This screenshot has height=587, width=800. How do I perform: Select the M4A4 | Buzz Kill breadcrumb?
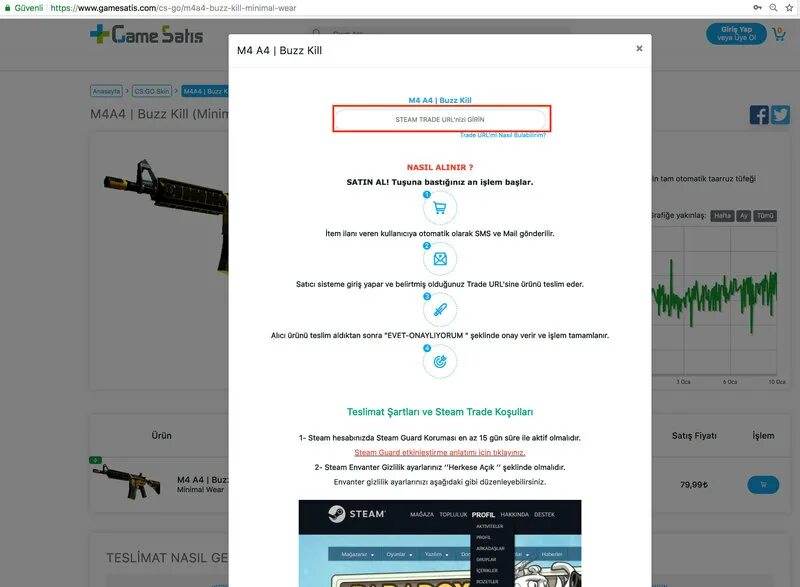[x=205, y=91]
